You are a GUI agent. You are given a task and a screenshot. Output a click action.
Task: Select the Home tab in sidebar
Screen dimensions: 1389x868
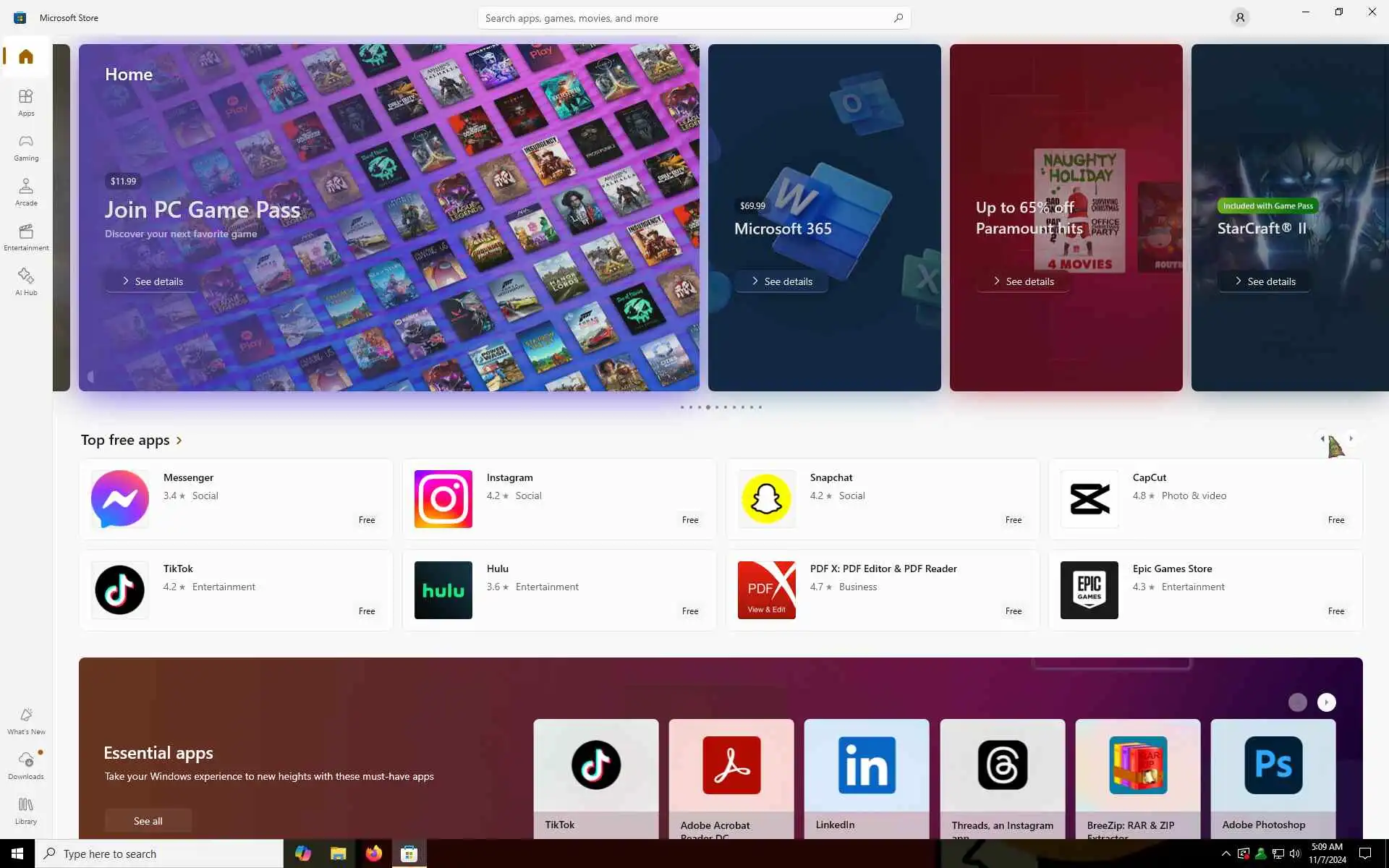(26, 56)
